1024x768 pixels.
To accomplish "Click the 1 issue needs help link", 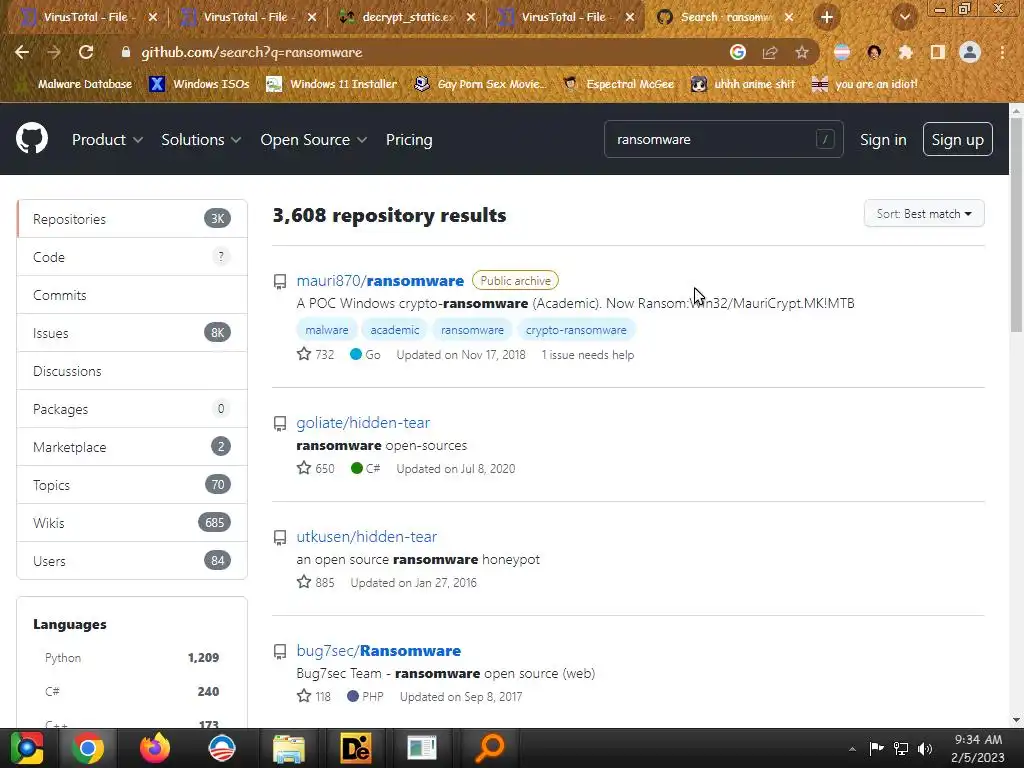I will tap(588, 355).
